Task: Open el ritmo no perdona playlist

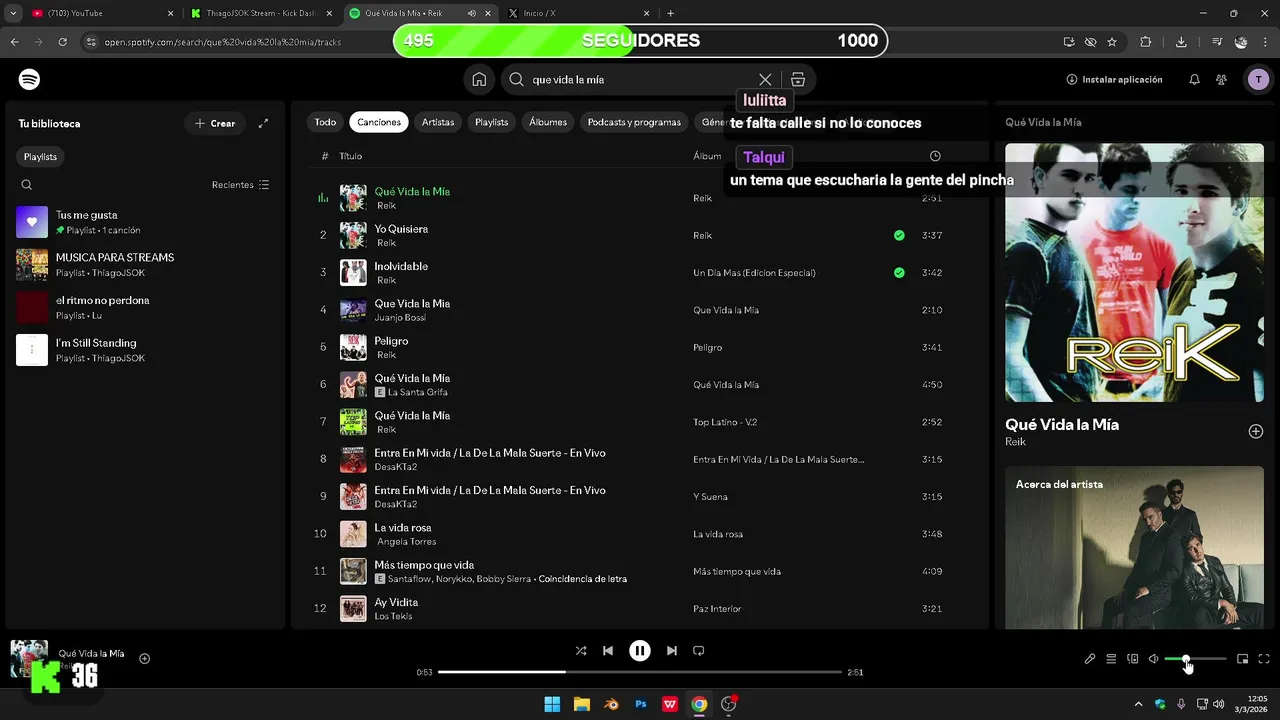Action: point(145,307)
